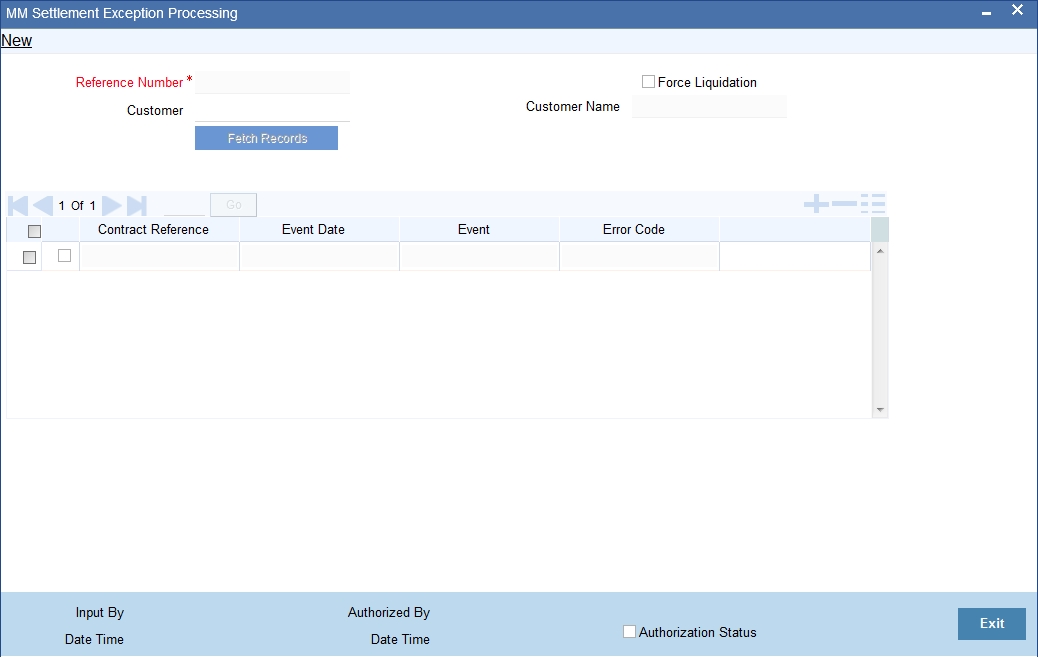Select the first row Event cell
The width and height of the screenshot is (1038, 658).
point(479,256)
